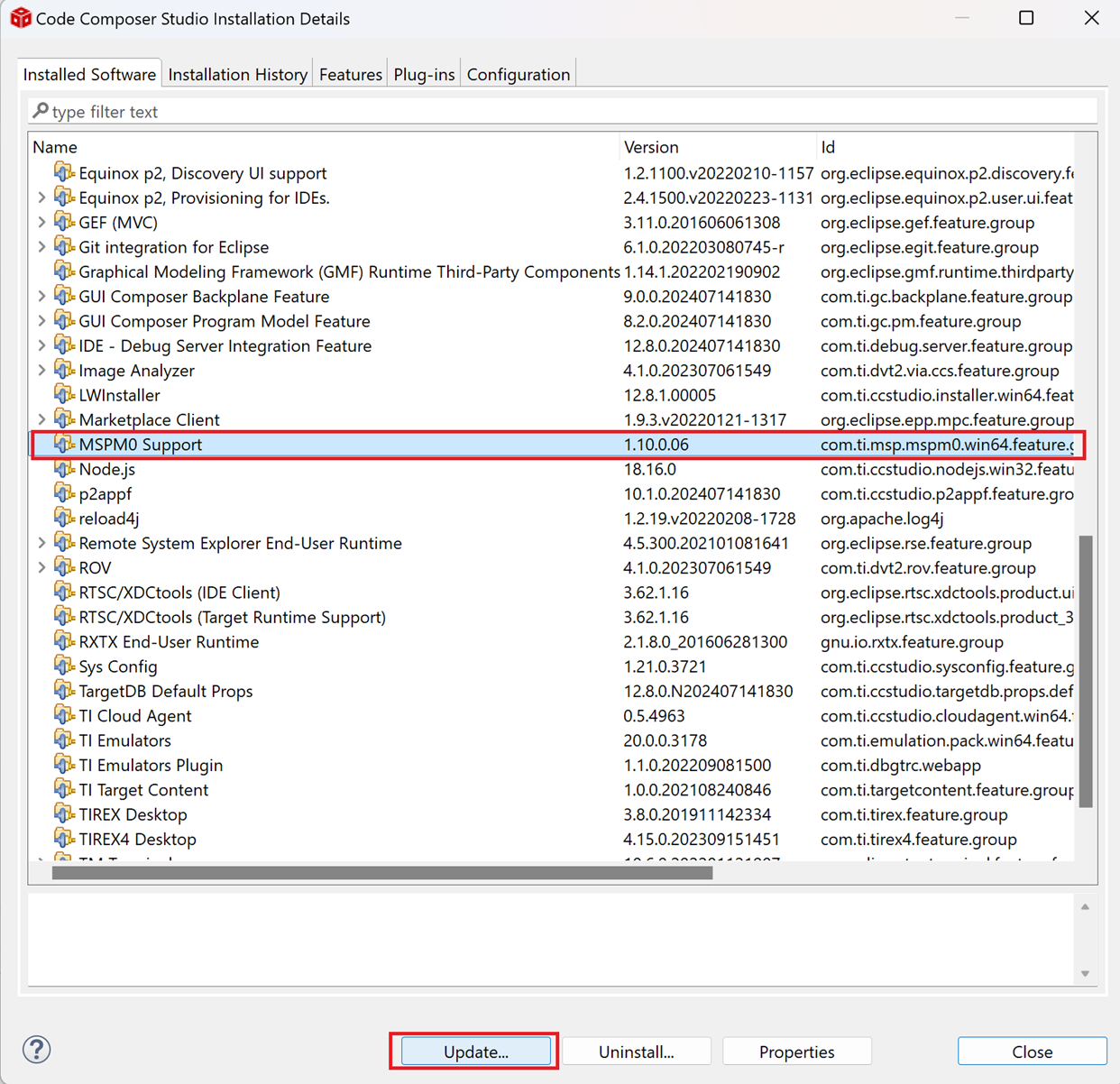
Task: Expand IDE - Debug Server Integration Feature
Action: [41, 345]
